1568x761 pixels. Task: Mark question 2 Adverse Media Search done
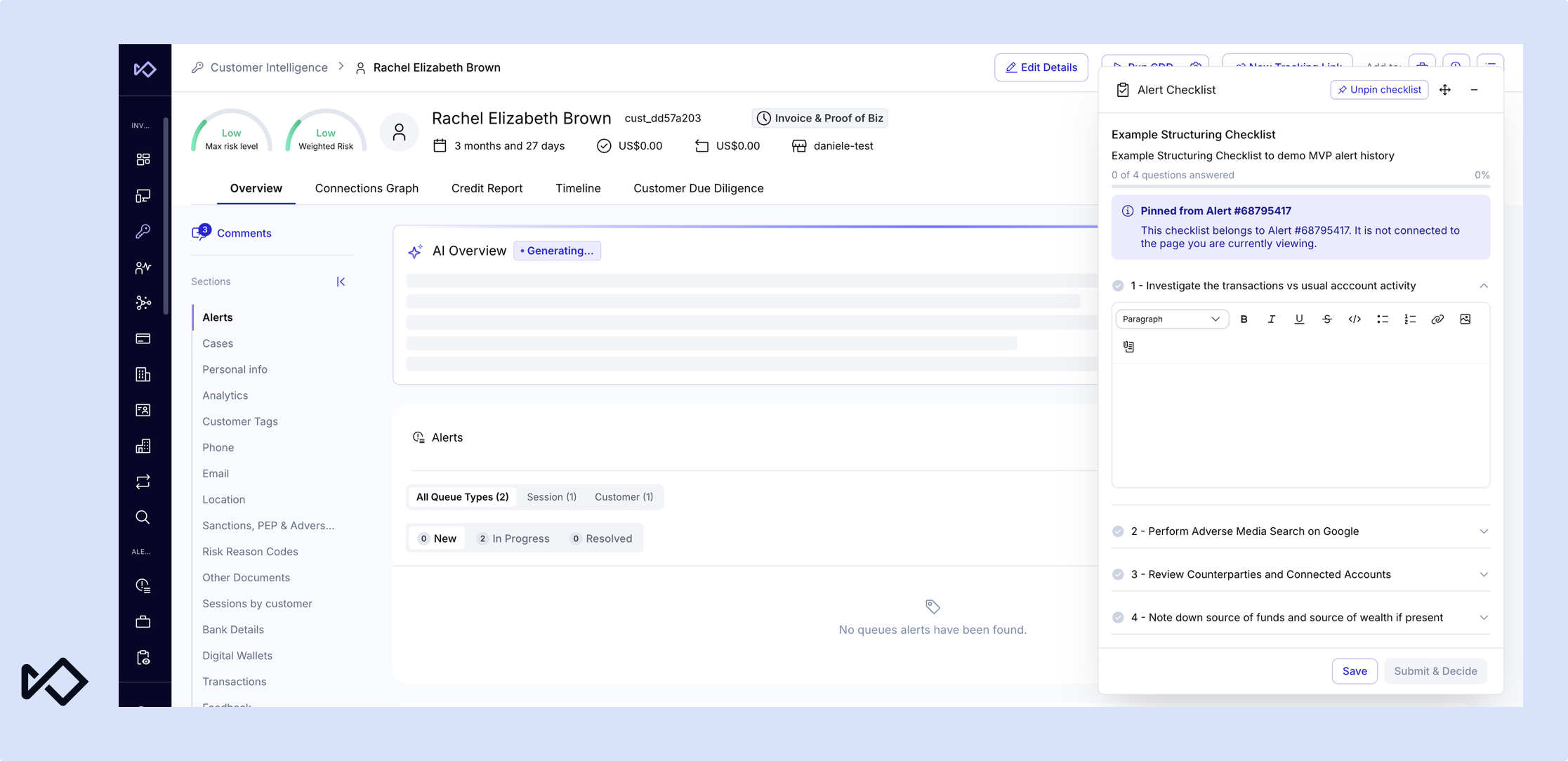tap(1118, 531)
